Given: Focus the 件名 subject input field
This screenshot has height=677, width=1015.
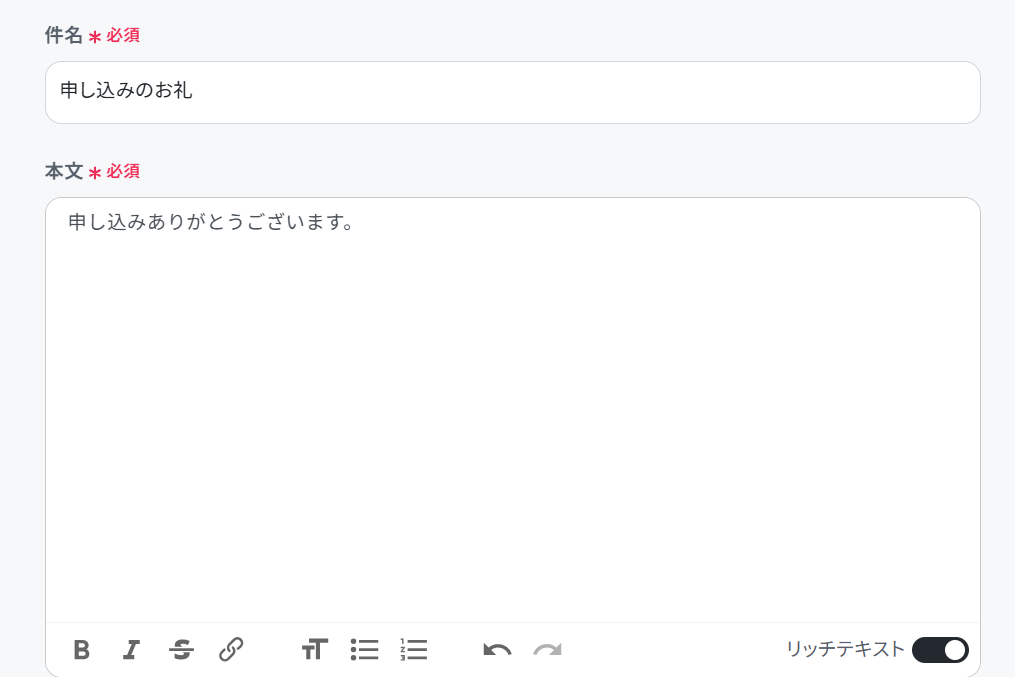Looking at the screenshot, I should click(x=513, y=93).
